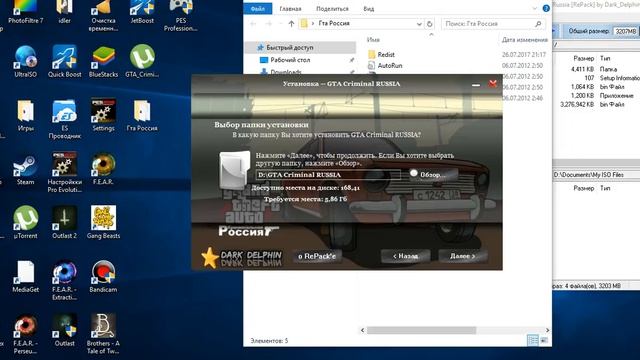Click Explorer horizontal scrollbar thumb

point(421,330)
